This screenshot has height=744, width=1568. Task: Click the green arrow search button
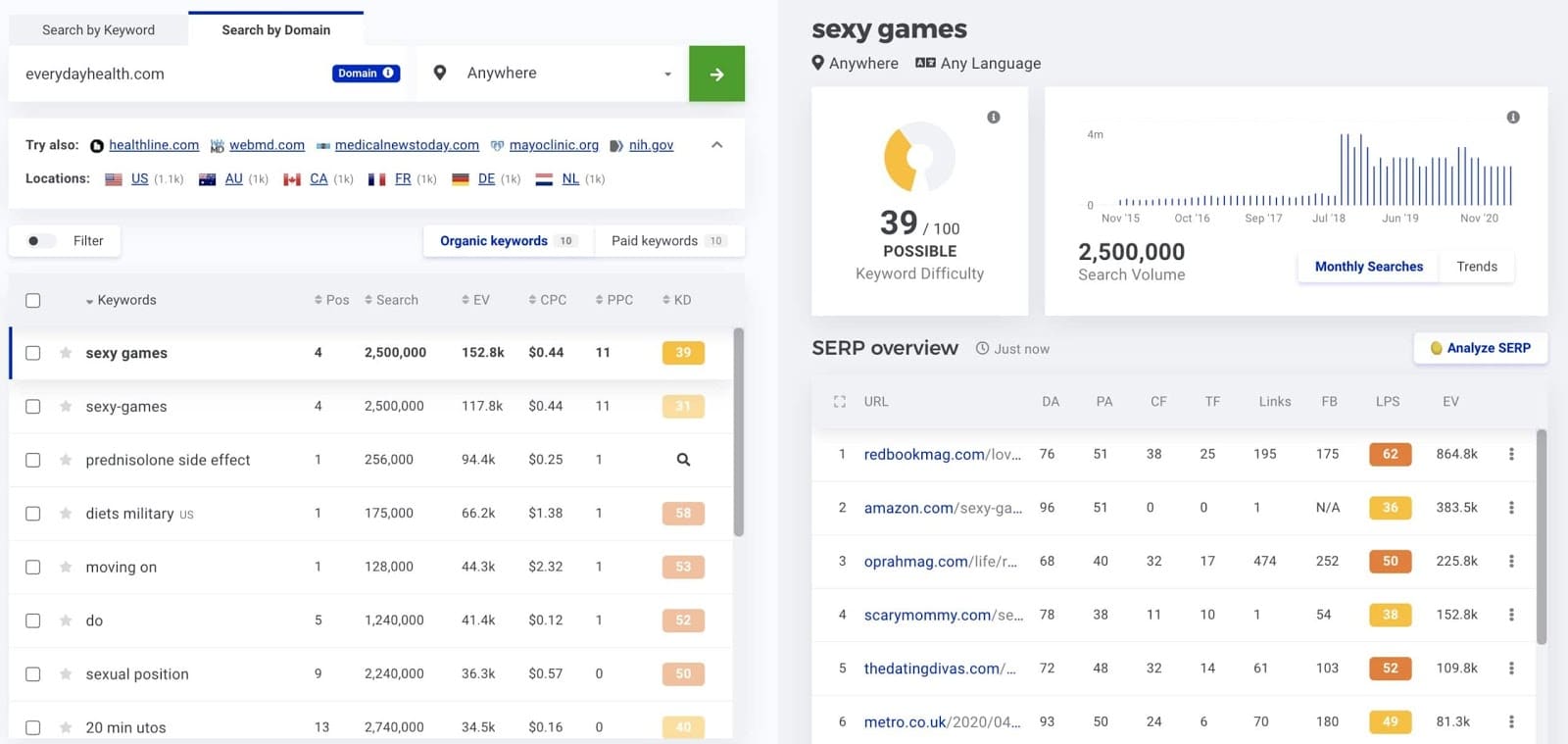point(716,74)
